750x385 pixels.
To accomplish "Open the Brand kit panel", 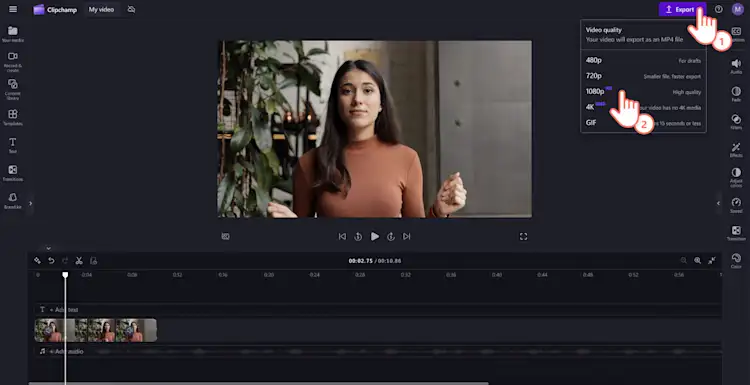I will (x=13, y=200).
